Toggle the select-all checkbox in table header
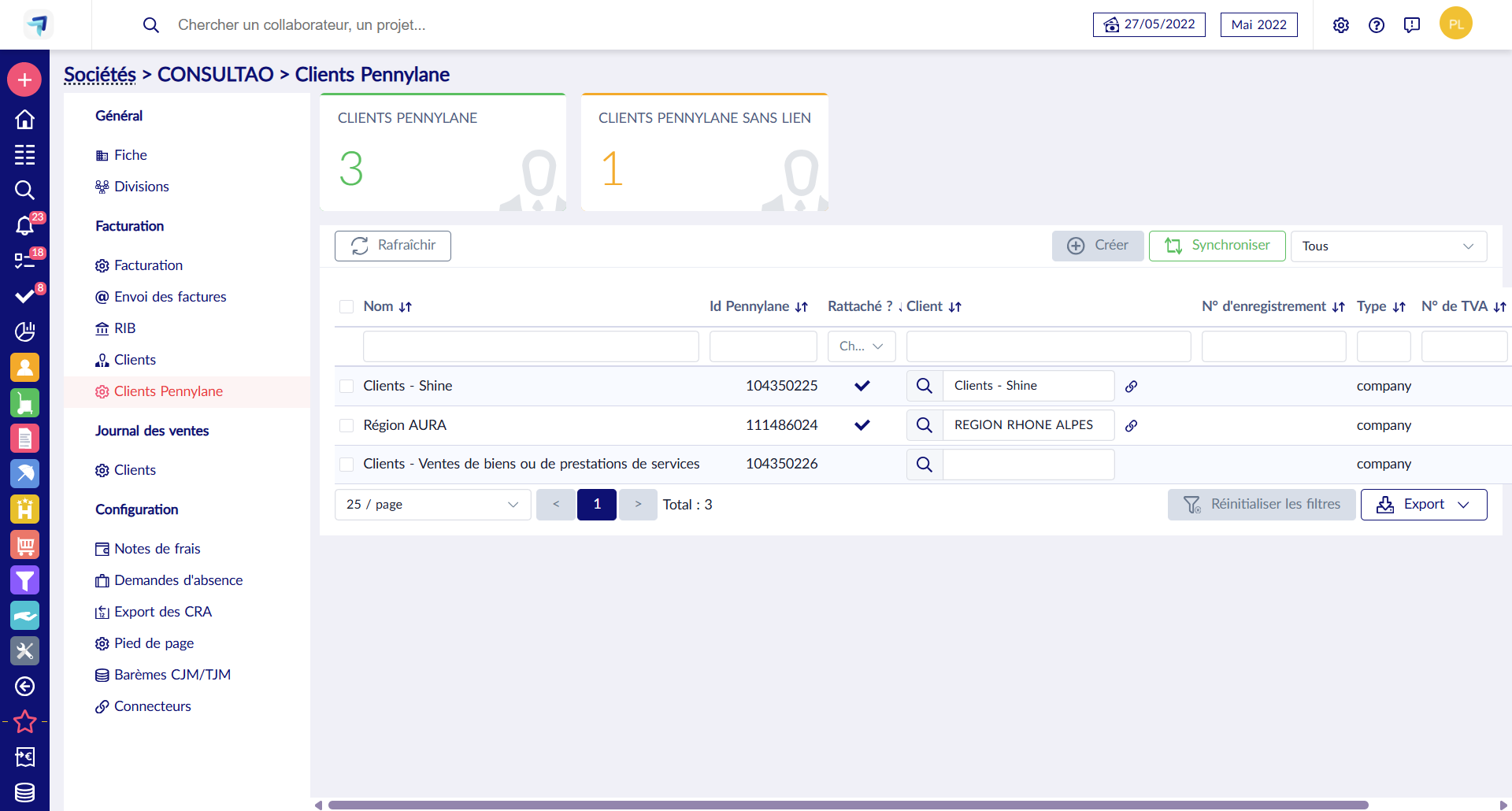The height and width of the screenshot is (811, 1512). [346, 307]
